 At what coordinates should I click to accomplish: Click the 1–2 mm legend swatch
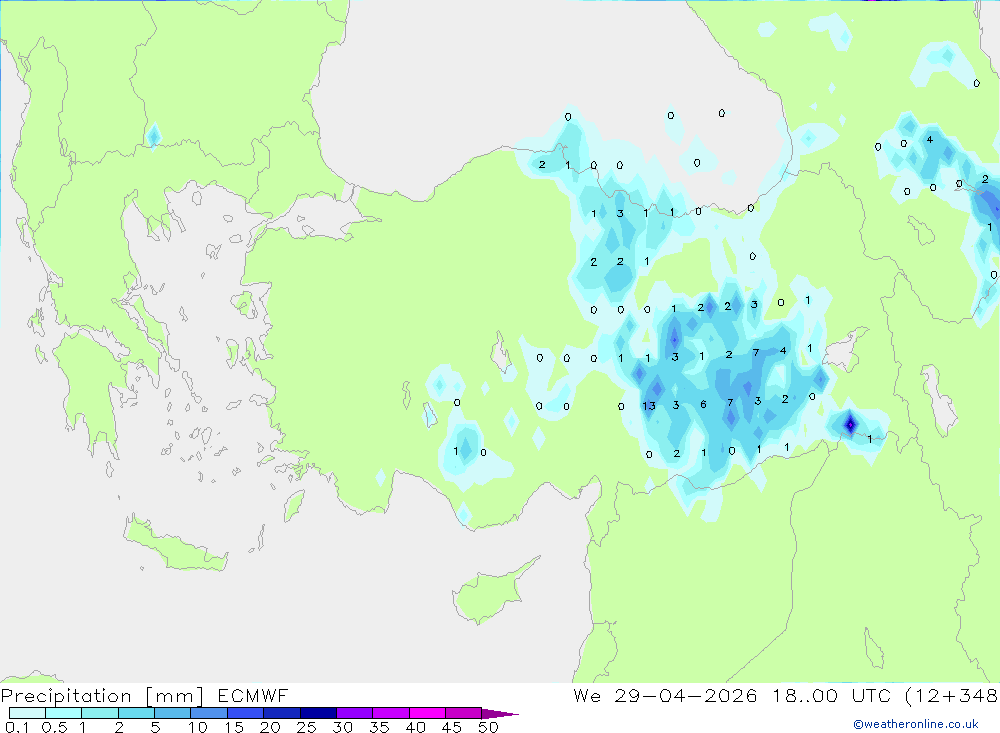[100, 713]
